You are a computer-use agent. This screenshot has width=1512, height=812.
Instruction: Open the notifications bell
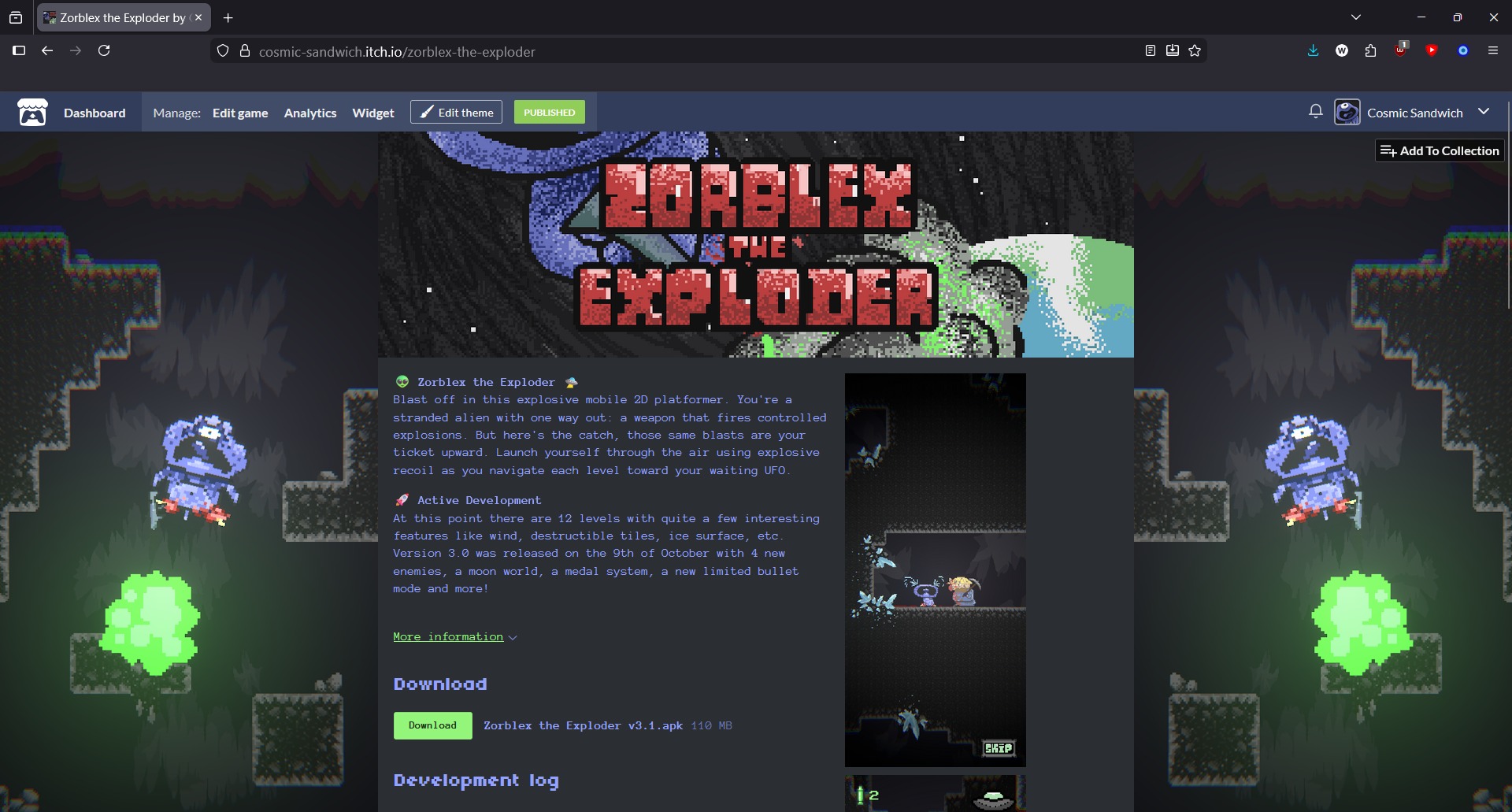click(x=1315, y=112)
